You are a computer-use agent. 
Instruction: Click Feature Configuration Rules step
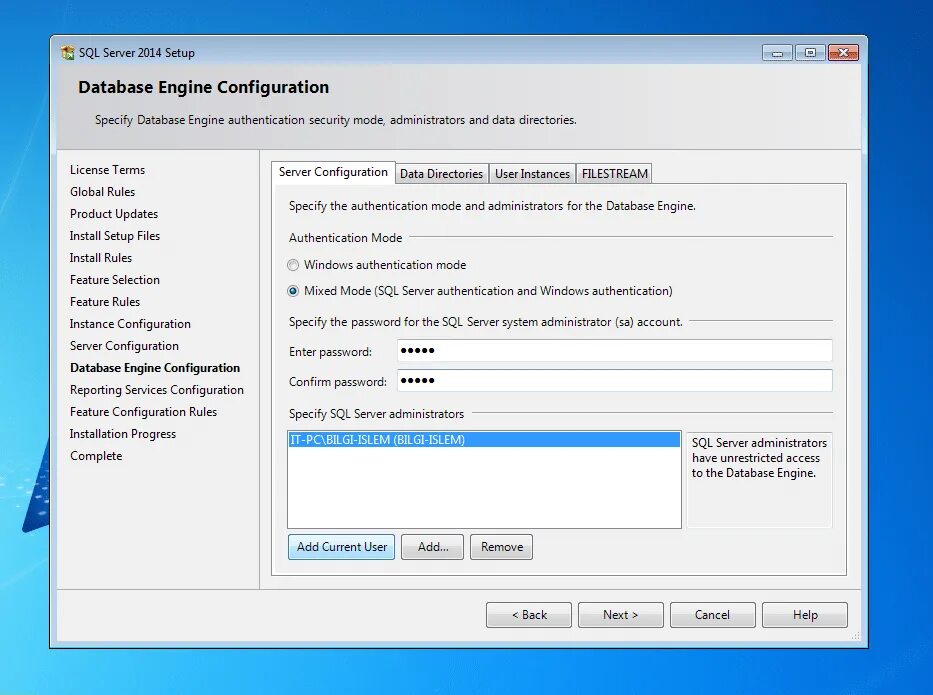(143, 412)
